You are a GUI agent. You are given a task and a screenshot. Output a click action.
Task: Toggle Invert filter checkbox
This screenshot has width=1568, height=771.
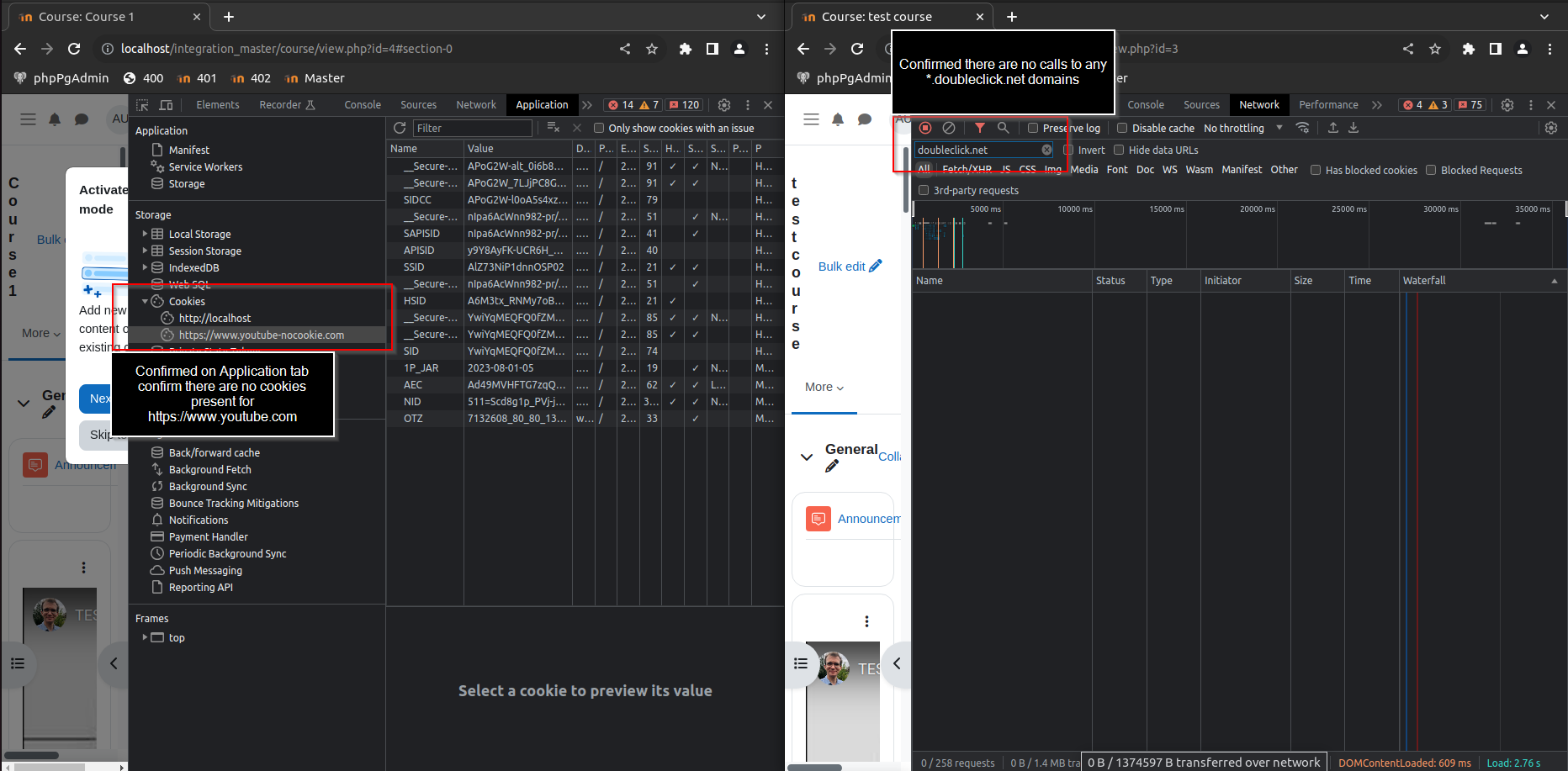tap(1068, 150)
